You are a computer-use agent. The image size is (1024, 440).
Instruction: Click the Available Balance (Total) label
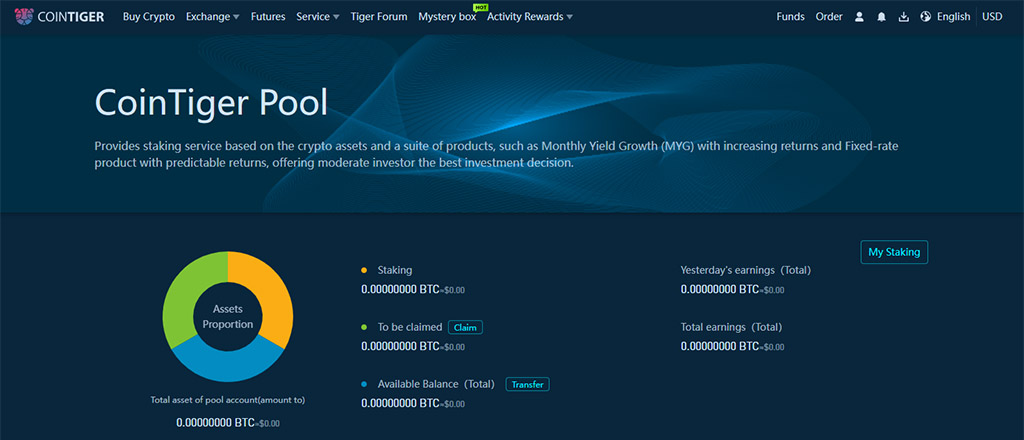click(436, 384)
